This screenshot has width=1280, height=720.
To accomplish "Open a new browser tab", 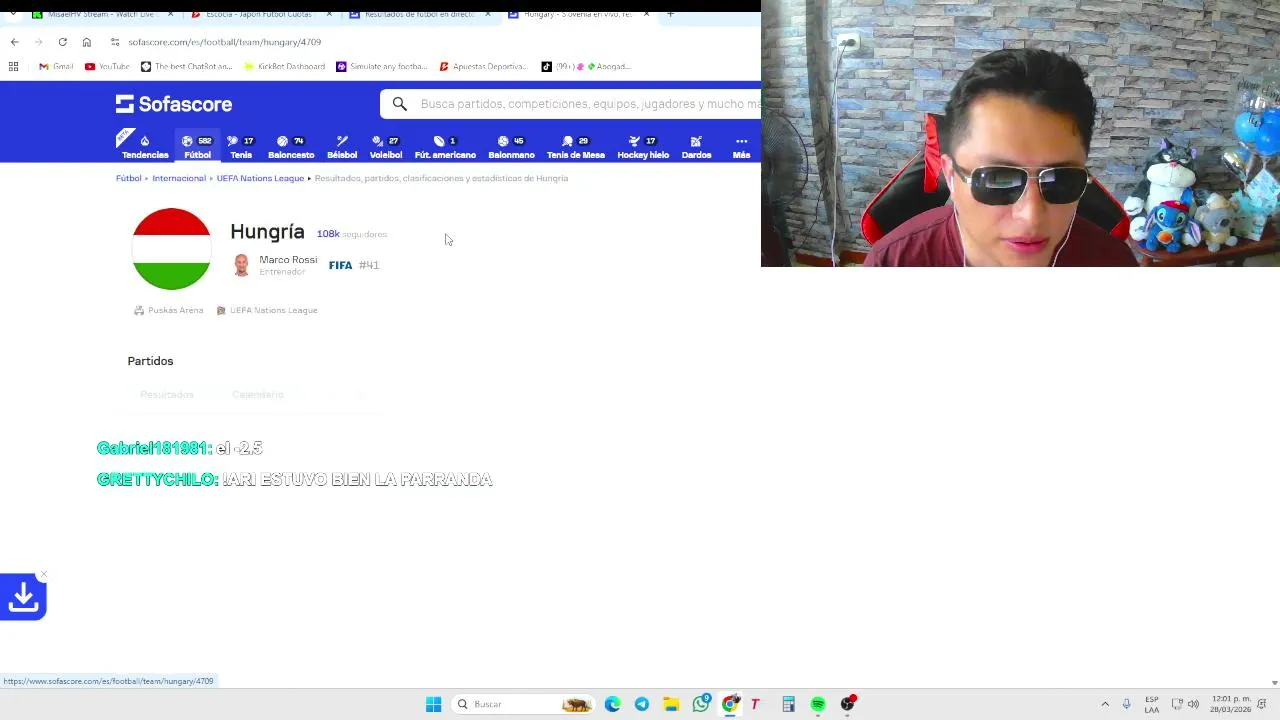I will 670,14.
